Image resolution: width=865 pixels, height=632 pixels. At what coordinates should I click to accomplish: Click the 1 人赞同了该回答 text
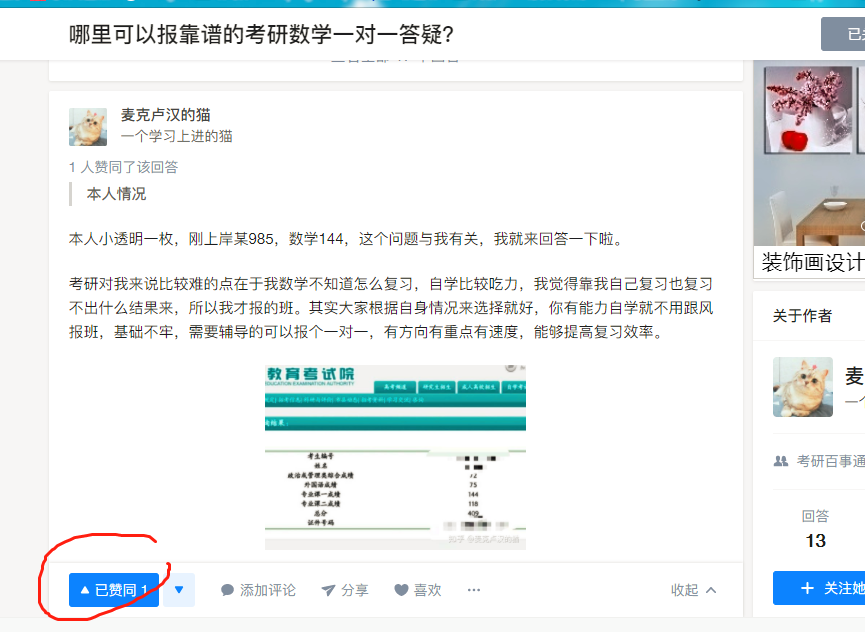click(x=124, y=167)
